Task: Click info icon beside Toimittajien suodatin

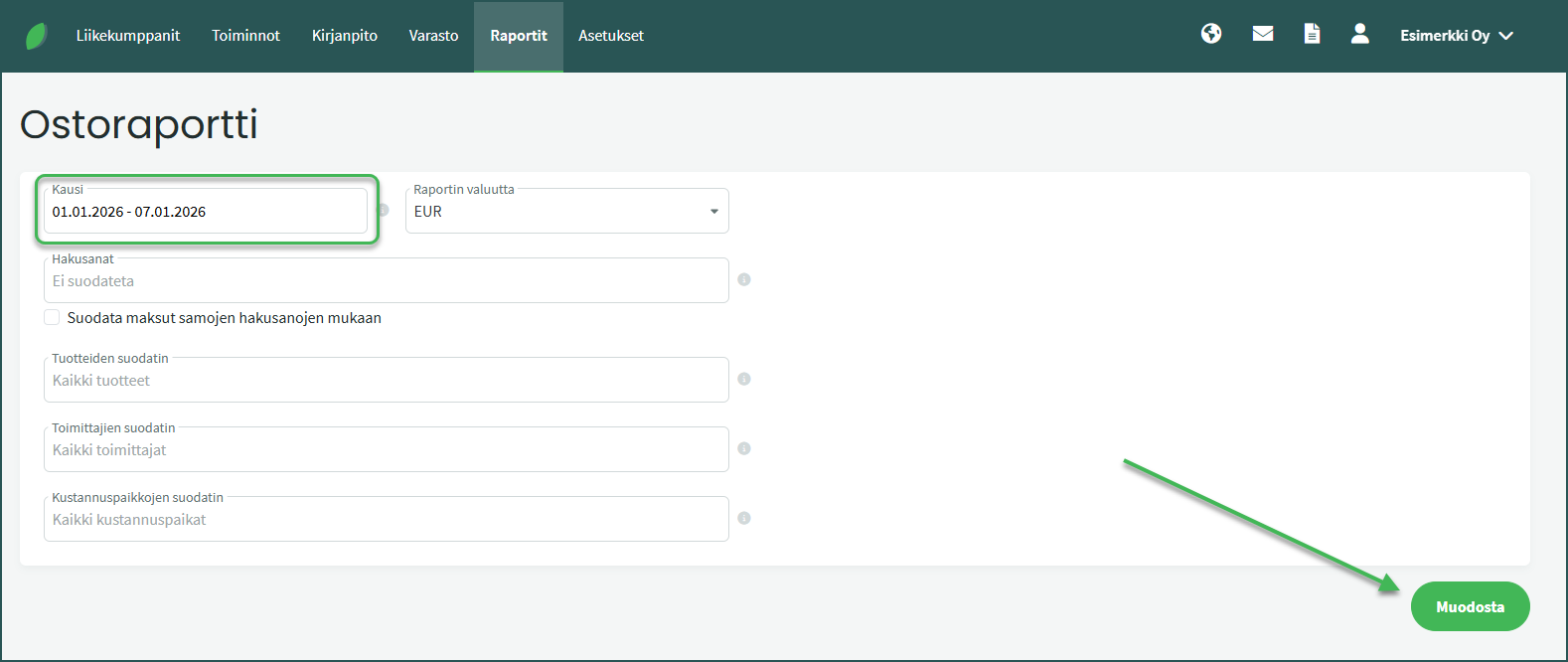Action: click(x=744, y=449)
